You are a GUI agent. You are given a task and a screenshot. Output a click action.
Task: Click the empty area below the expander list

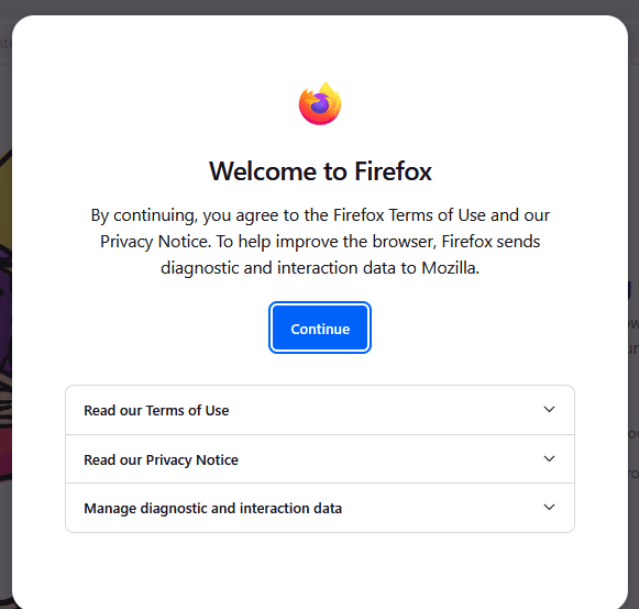pyautogui.click(x=320, y=565)
